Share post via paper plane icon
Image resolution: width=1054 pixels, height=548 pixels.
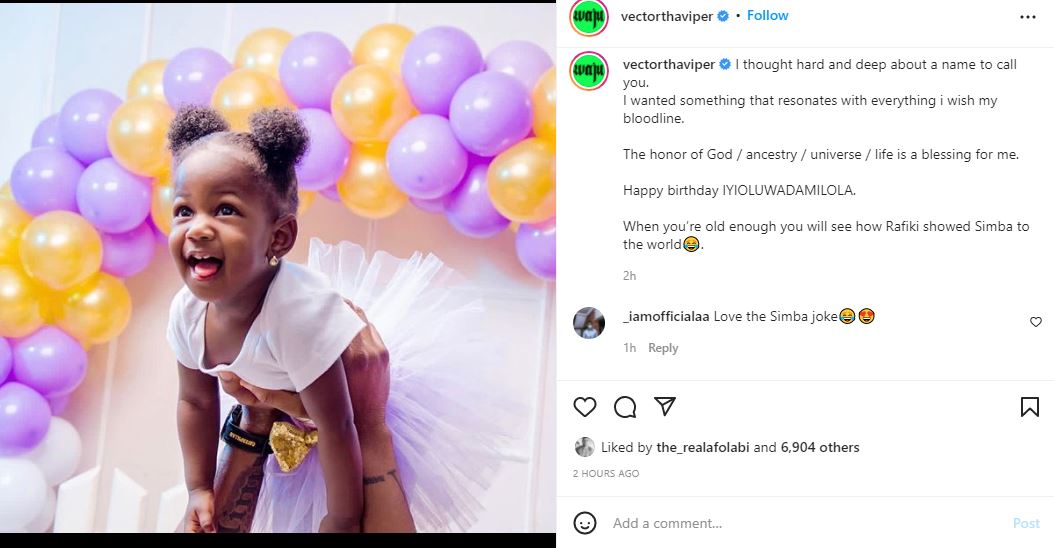[x=665, y=407]
